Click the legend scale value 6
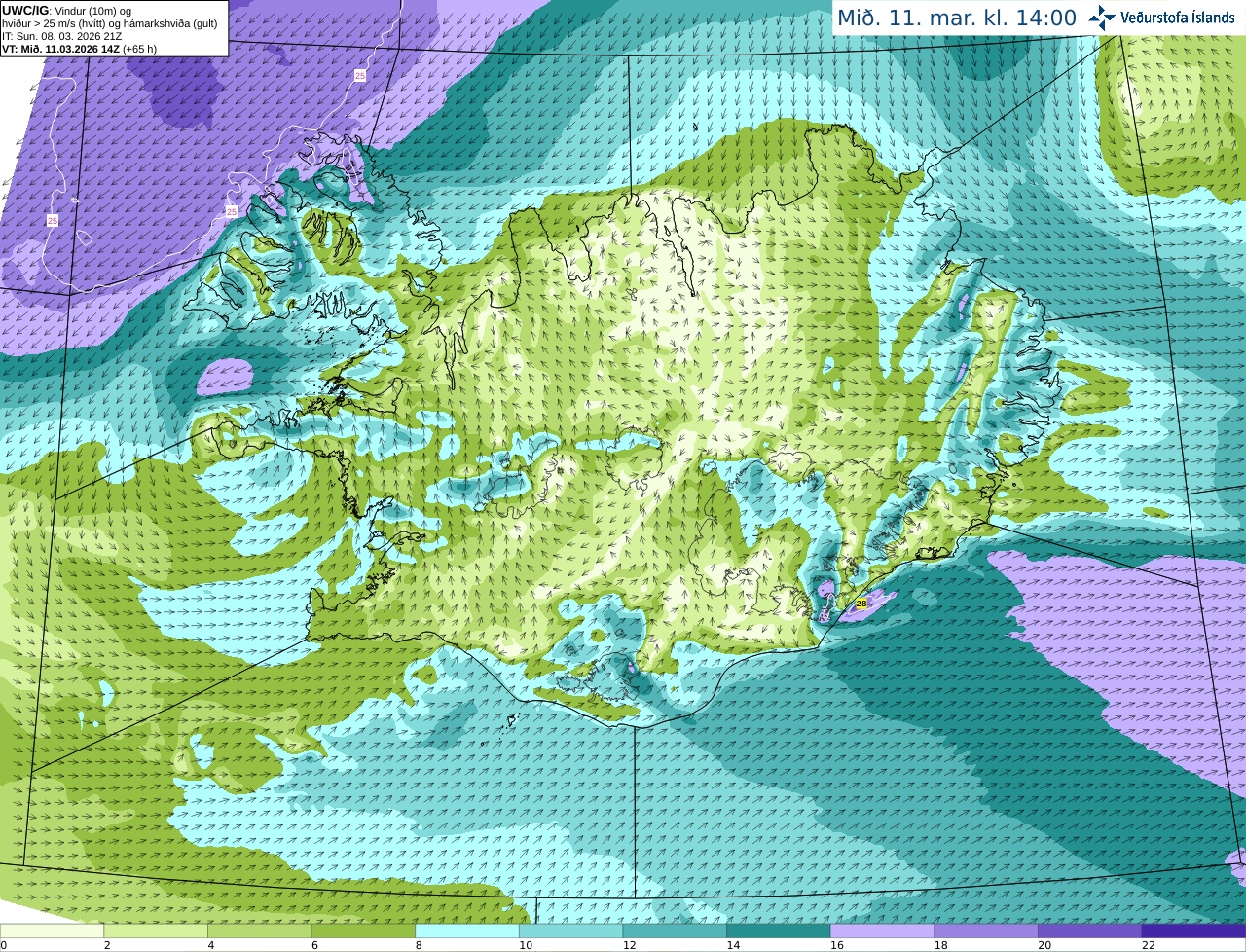Image resolution: width=1246 pixels, height=952 pixels. click(x=315, y=944)
